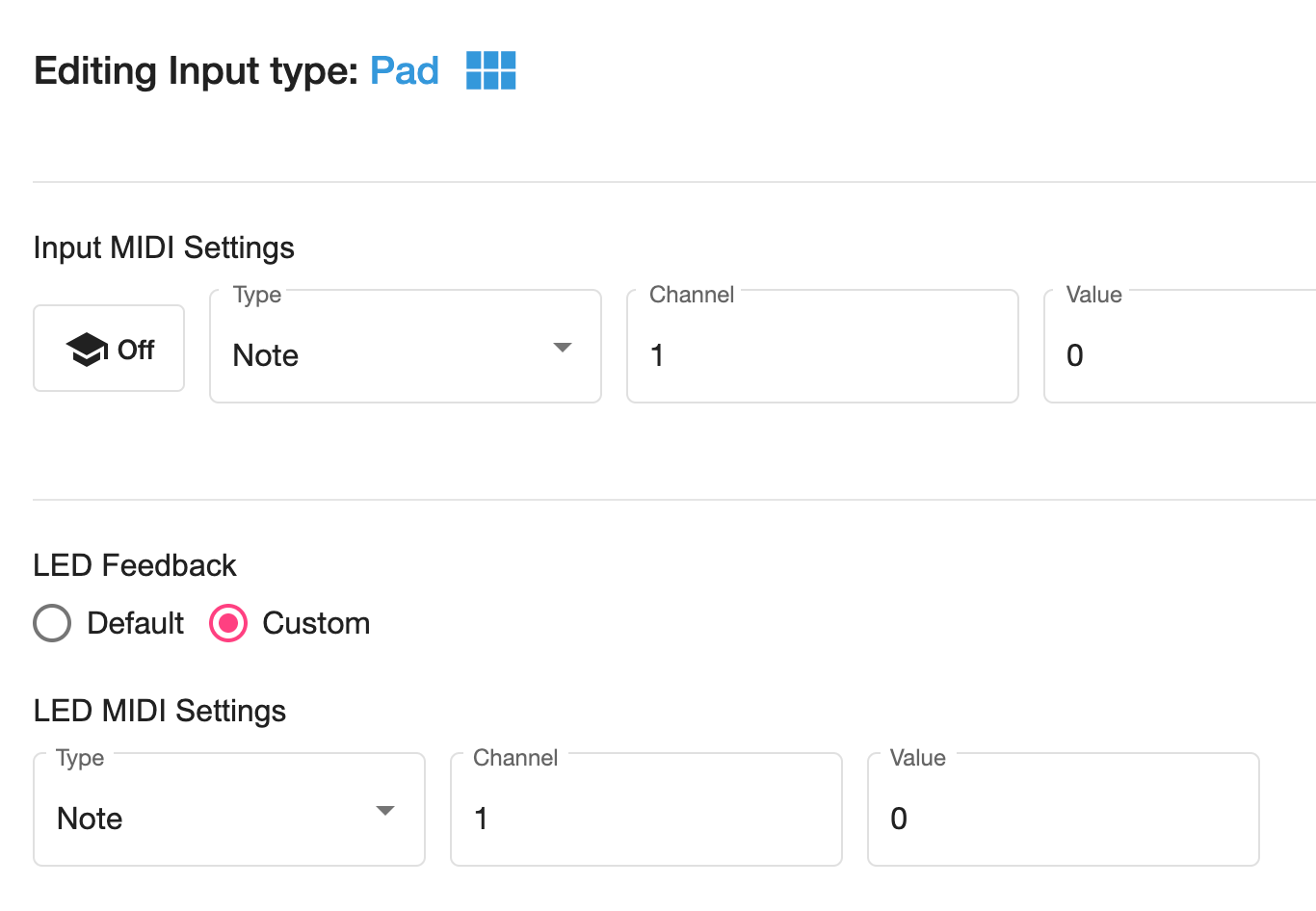Click the blue Pad input type link

(x=405, y=71)
